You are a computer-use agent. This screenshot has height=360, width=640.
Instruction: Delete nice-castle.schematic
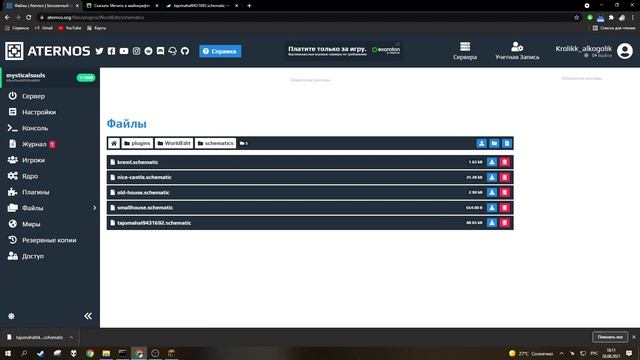click(x=504, y=177)
